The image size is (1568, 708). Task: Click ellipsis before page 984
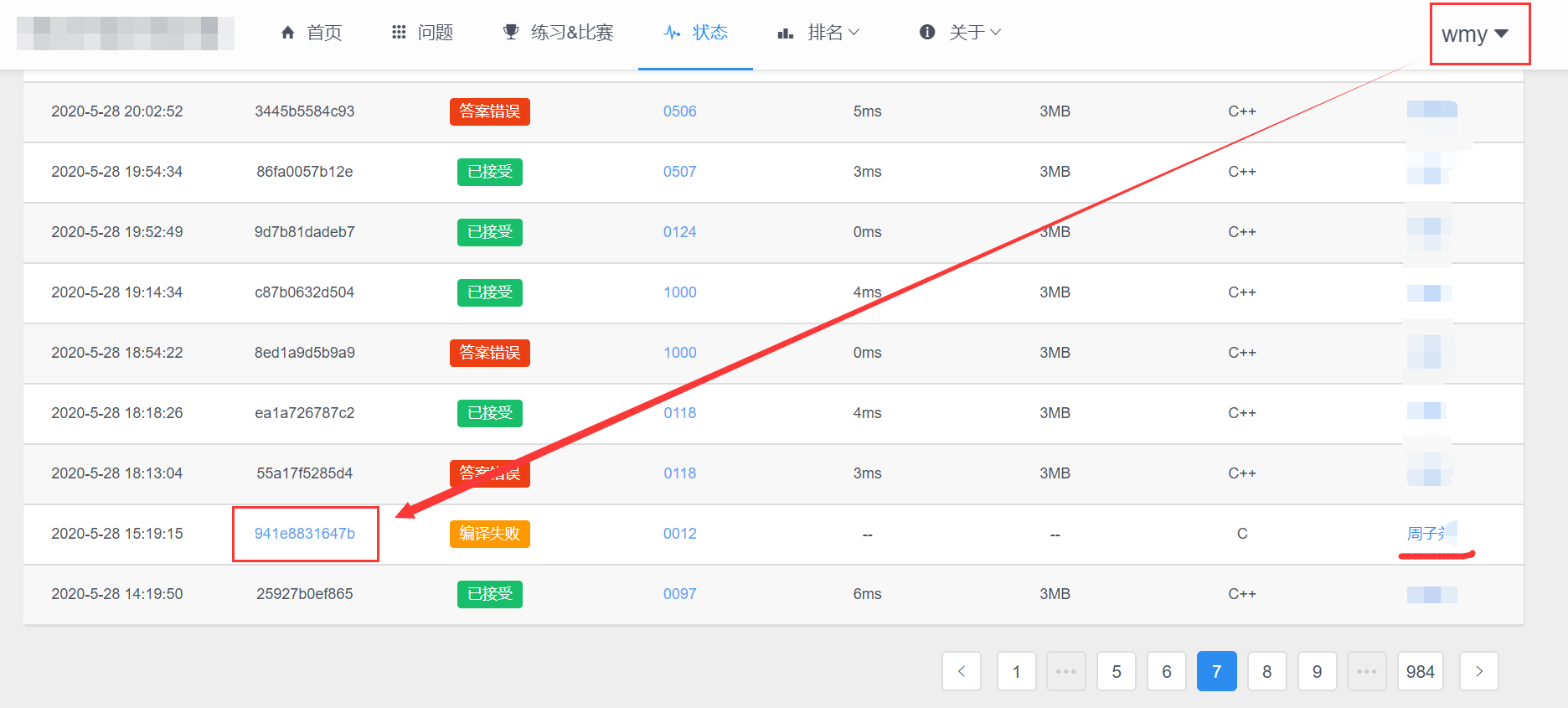click(1367, 671)
